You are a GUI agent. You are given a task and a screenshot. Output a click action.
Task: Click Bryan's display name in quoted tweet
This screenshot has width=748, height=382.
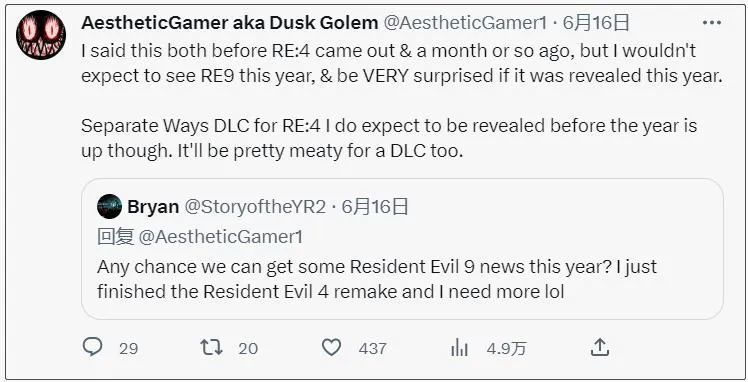(x=153, y=207)
